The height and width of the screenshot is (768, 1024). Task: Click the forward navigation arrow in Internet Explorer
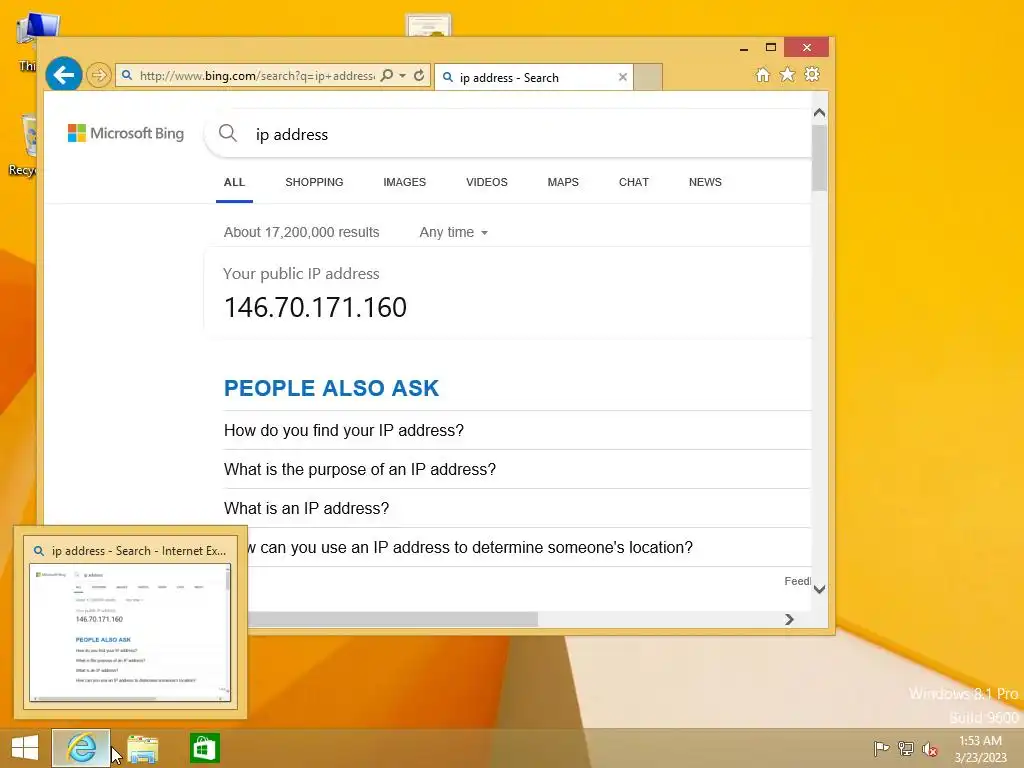[x=99, y=75]
